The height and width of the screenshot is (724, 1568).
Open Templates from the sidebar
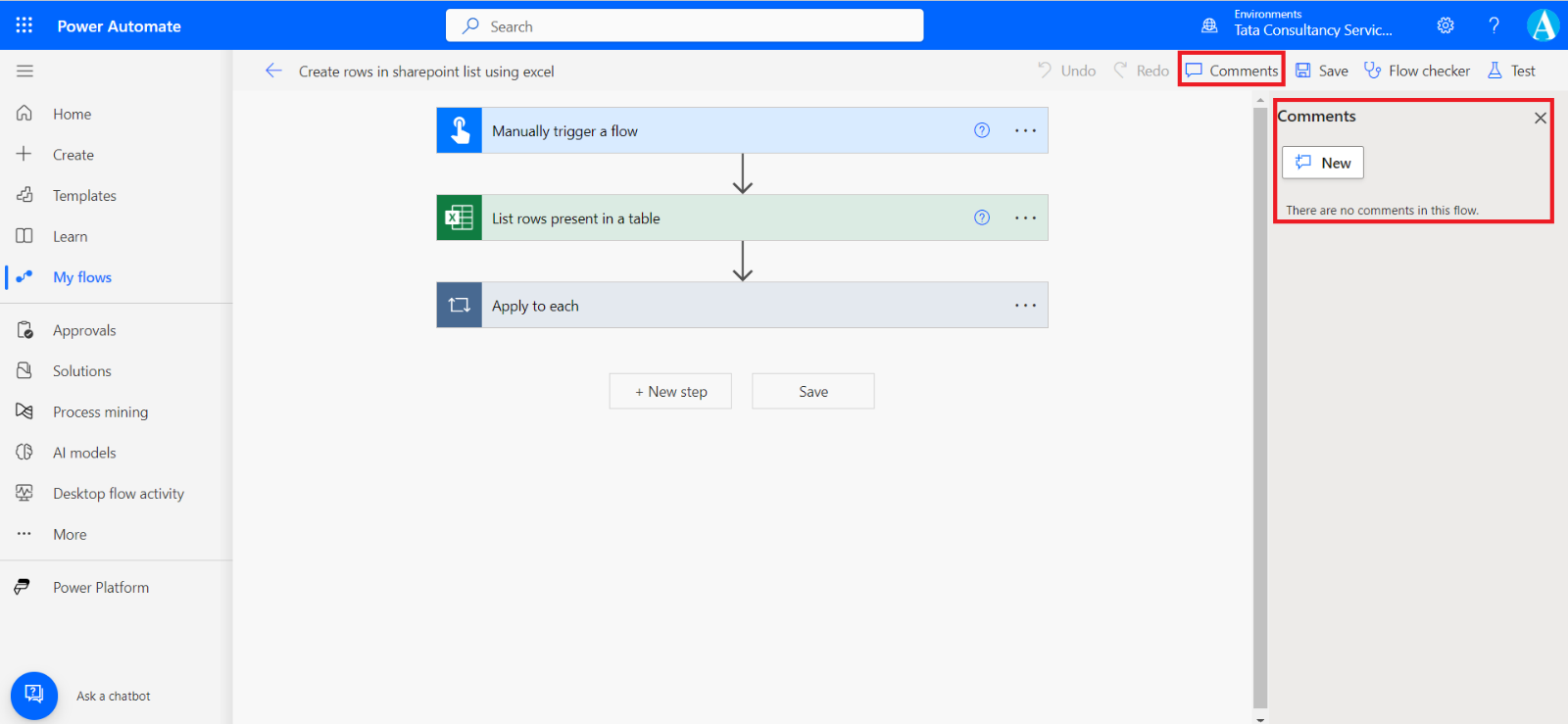click(x=84, y=196)
